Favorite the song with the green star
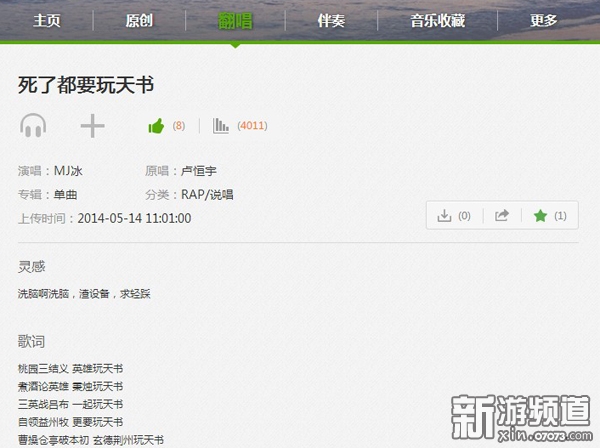 pyautogui.click(x=541, y=215)
